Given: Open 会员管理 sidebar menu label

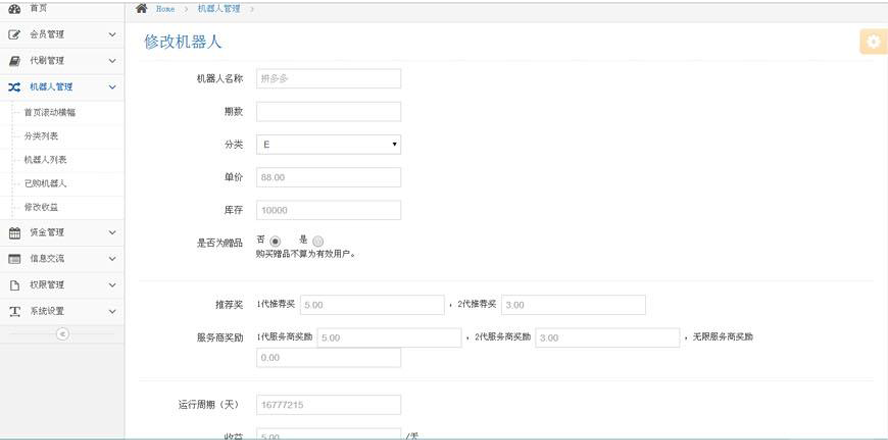Looking at the screenshot, I should tap(47, 35).
